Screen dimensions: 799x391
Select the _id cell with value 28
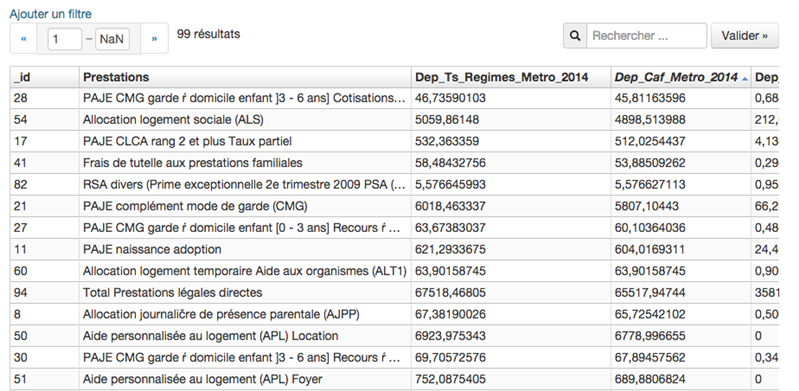pyautogui.click(x=44, y=98)
